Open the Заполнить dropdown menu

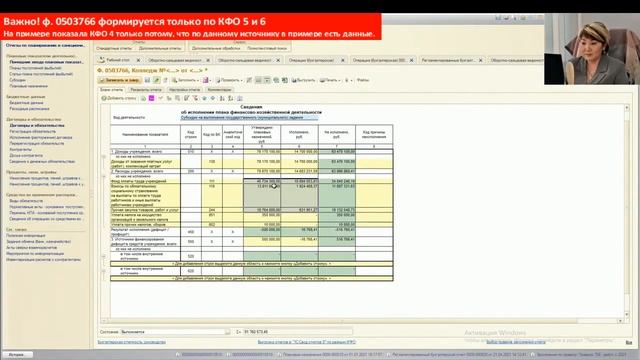pos(185,80)
